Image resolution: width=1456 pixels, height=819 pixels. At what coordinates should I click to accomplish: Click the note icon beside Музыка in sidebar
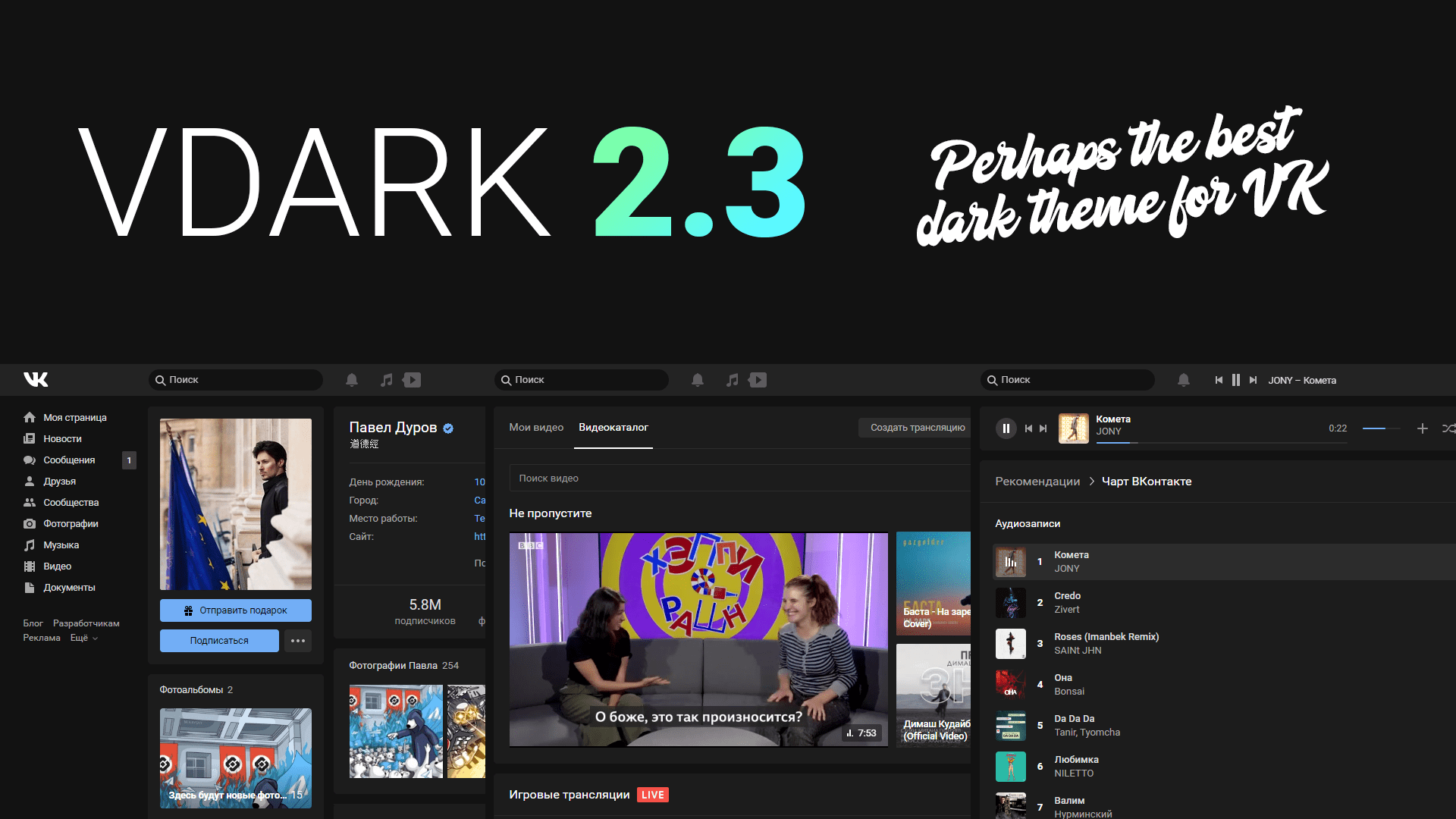[x=30, y=544]
